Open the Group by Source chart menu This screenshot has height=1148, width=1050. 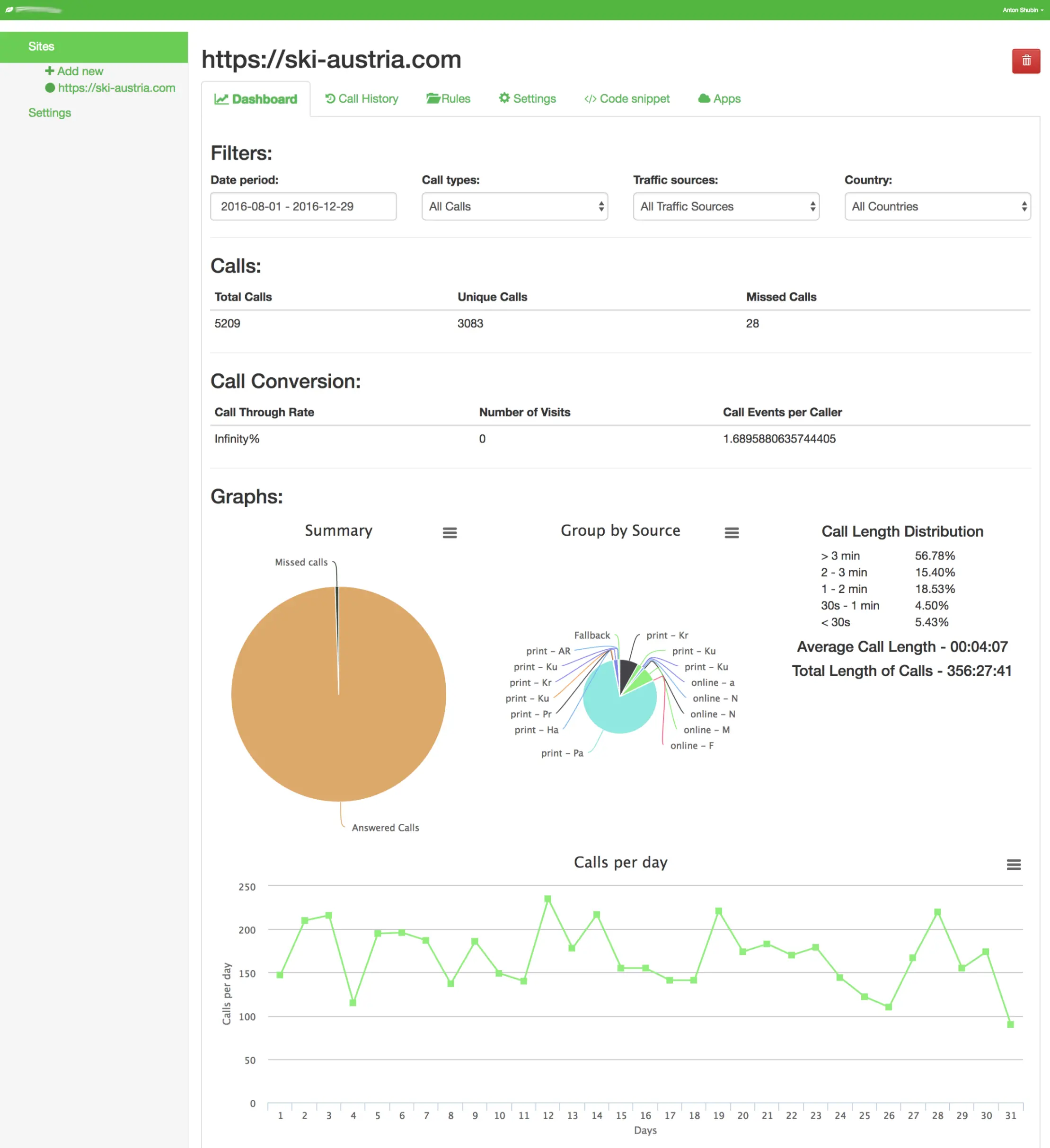coord(732,532)
